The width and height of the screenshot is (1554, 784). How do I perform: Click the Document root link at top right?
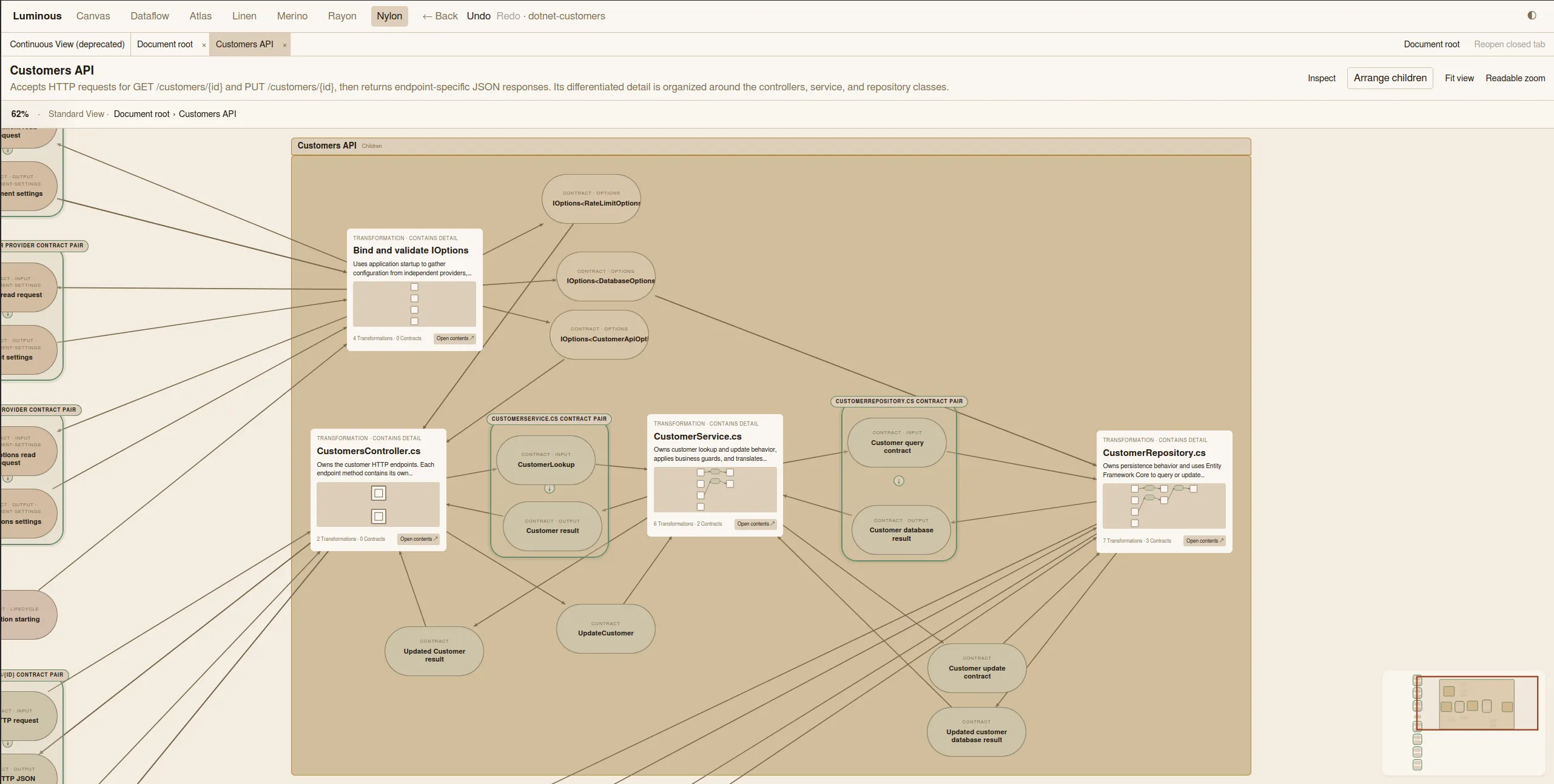[1431, 44]
